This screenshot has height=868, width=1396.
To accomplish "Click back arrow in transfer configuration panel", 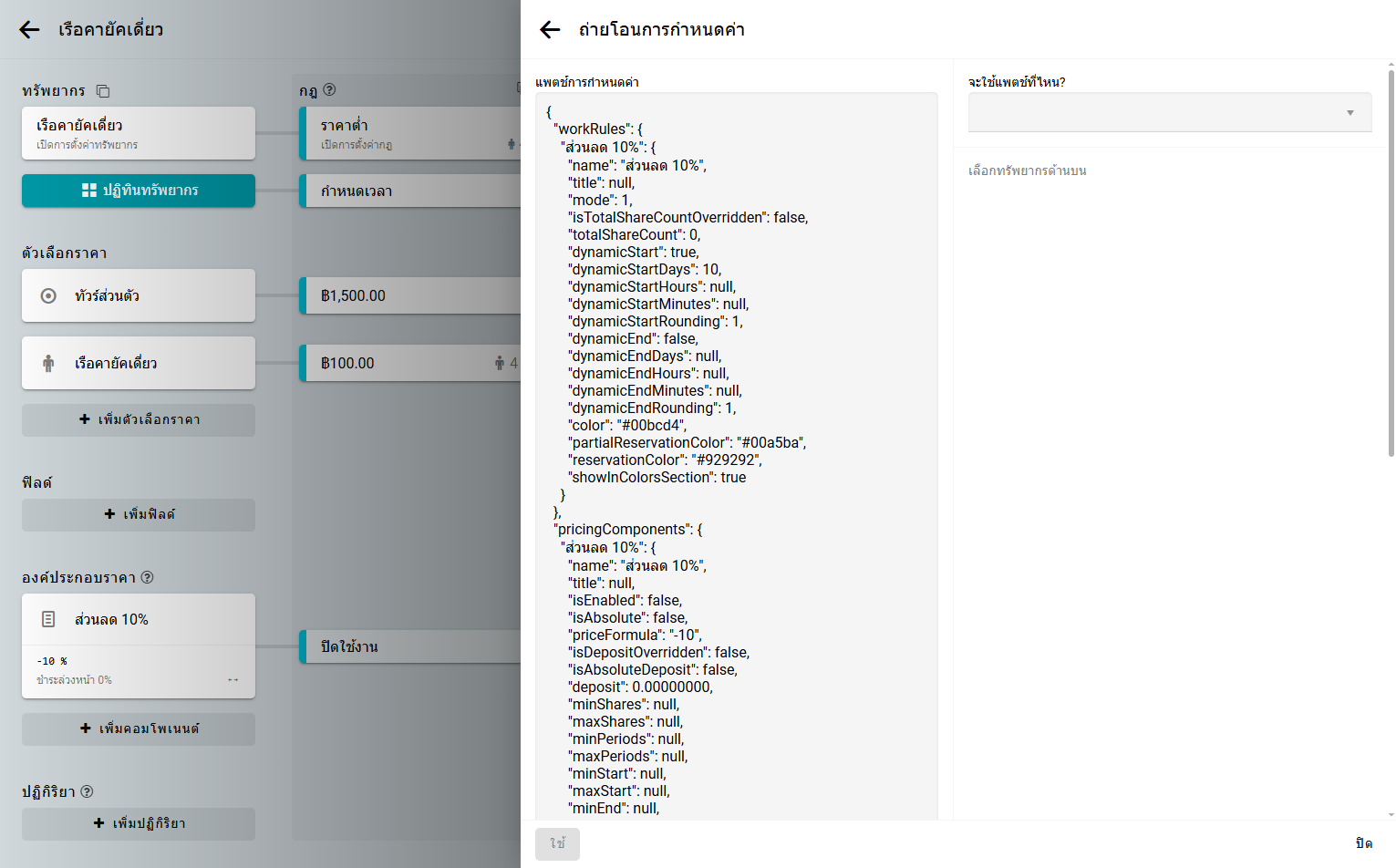I will 550,30.
